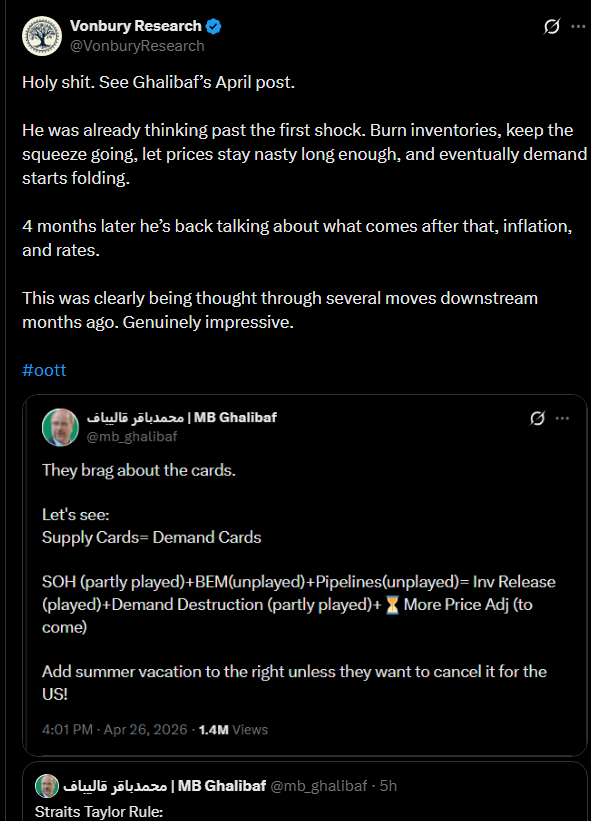591x821 pixels.
Task: Click the 1.4M Views count
Action: coord(233,729)
